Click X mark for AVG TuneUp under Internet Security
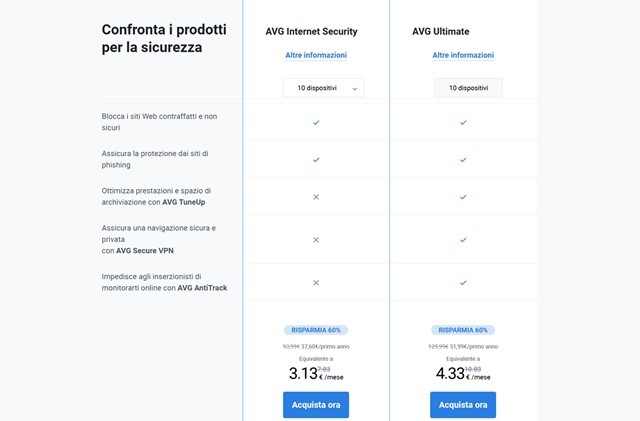Screen dimensions: 640x421 tap(316, 197)
